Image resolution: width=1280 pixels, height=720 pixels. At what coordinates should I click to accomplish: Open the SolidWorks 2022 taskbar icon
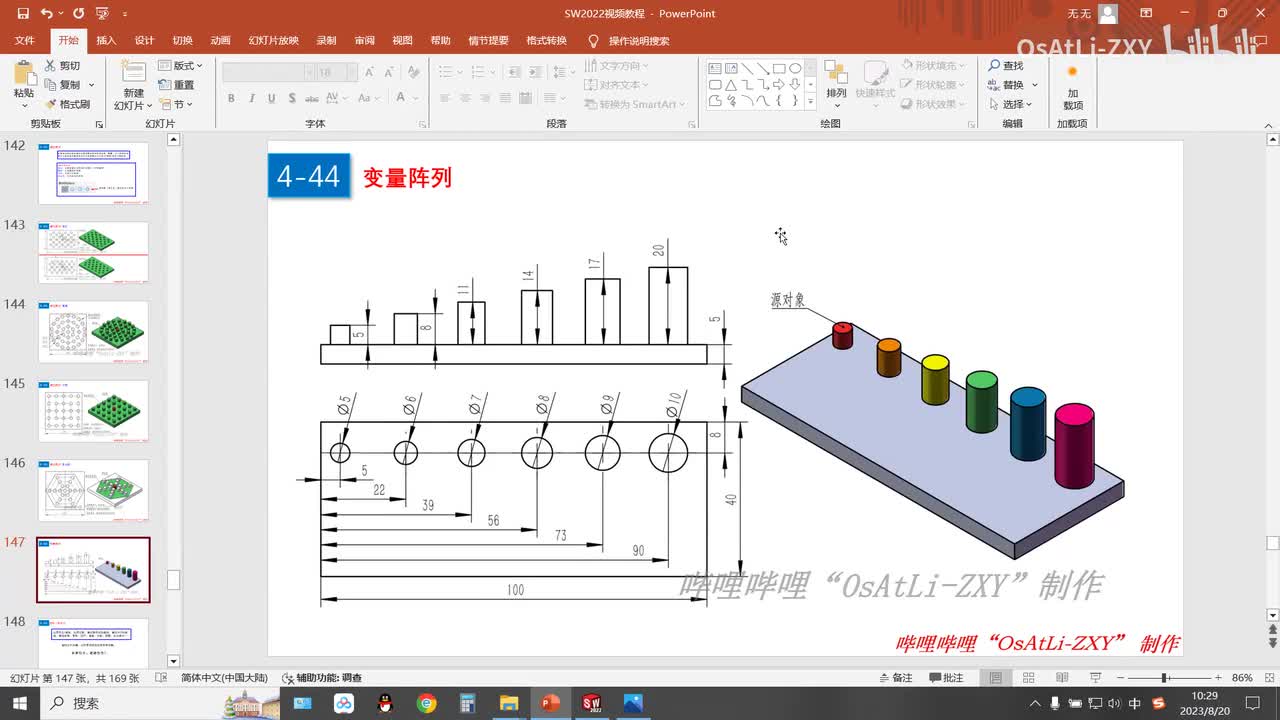(x=591, y=703)
